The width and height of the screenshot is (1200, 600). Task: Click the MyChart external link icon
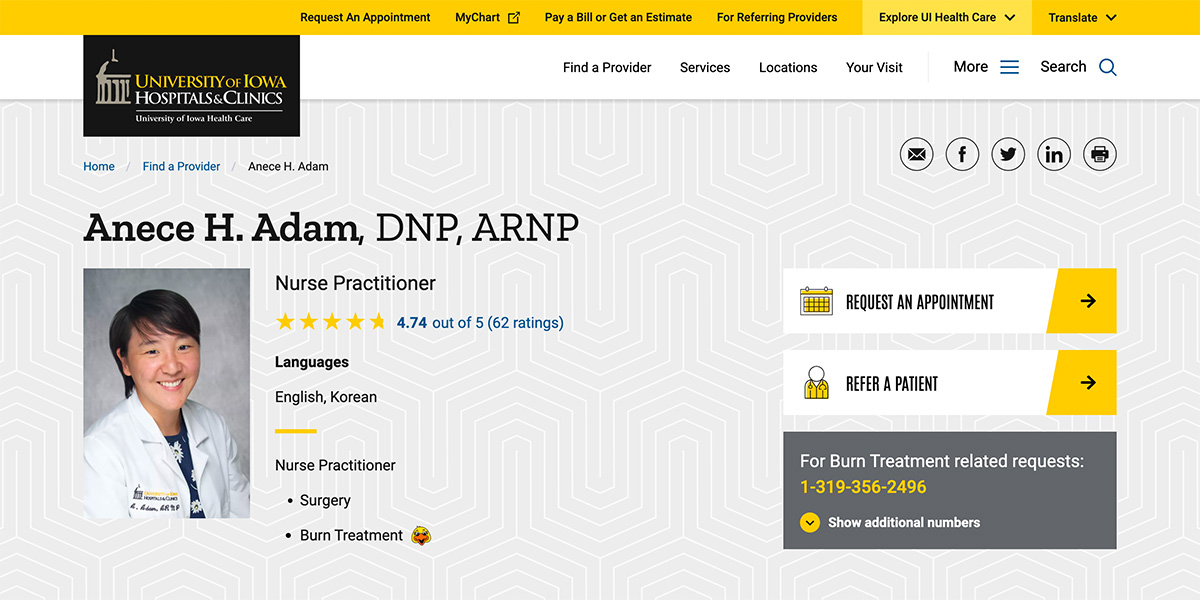(x=514, y=17)
